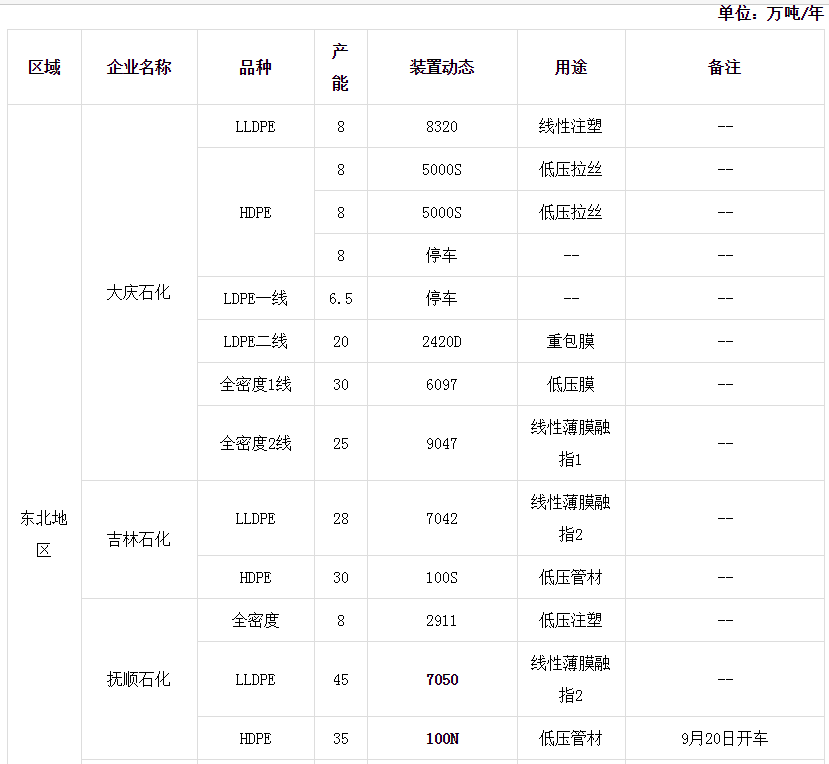829x764 pixels.
Task: Click 线性薄膜融指2 in the 7042 row
Action: point(571,518)
